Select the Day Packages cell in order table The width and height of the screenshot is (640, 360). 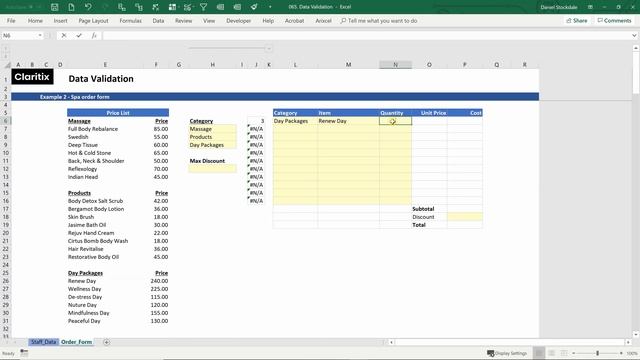(x=295, y=121)
